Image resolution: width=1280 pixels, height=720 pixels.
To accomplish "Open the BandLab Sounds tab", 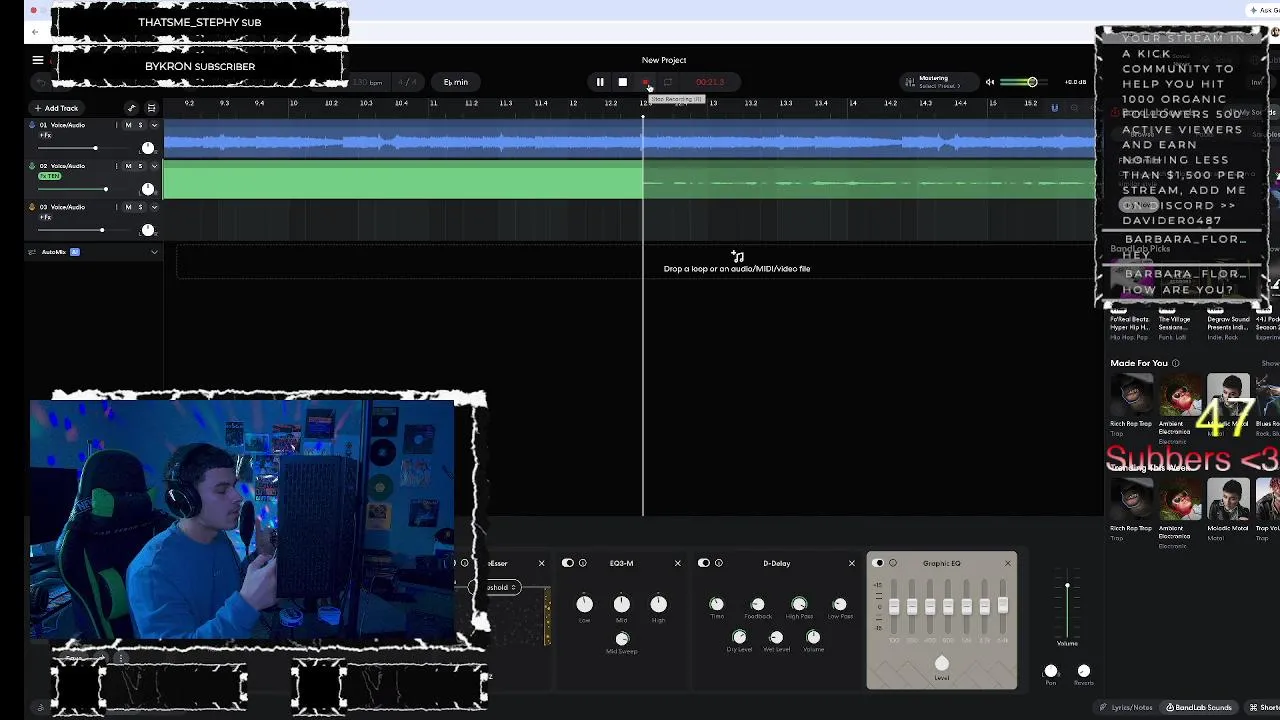I will [1199, 708].
